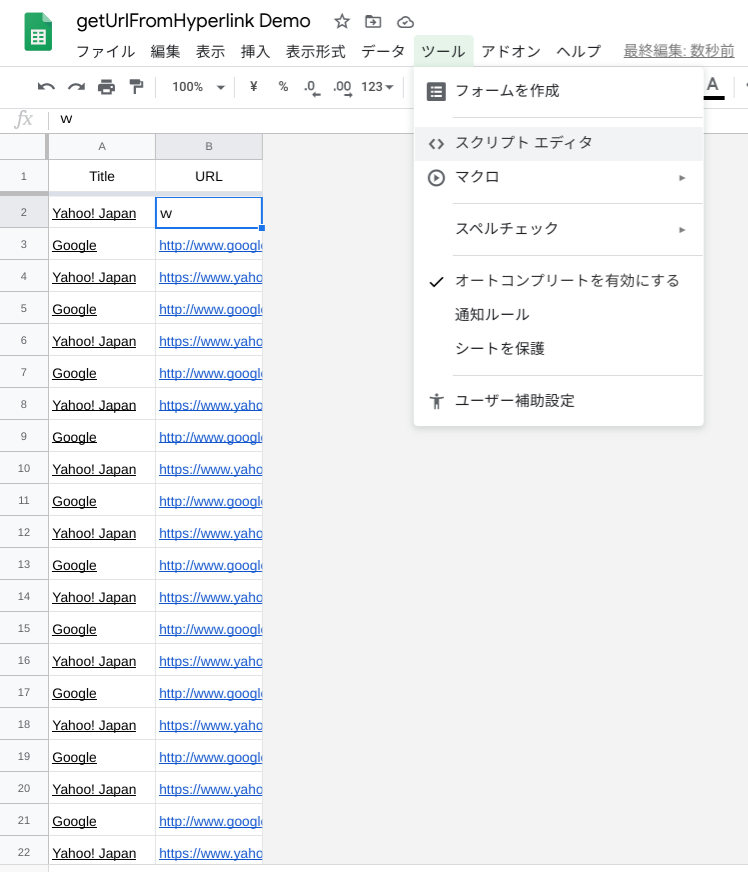Open the URL link in cell B6

210,341
